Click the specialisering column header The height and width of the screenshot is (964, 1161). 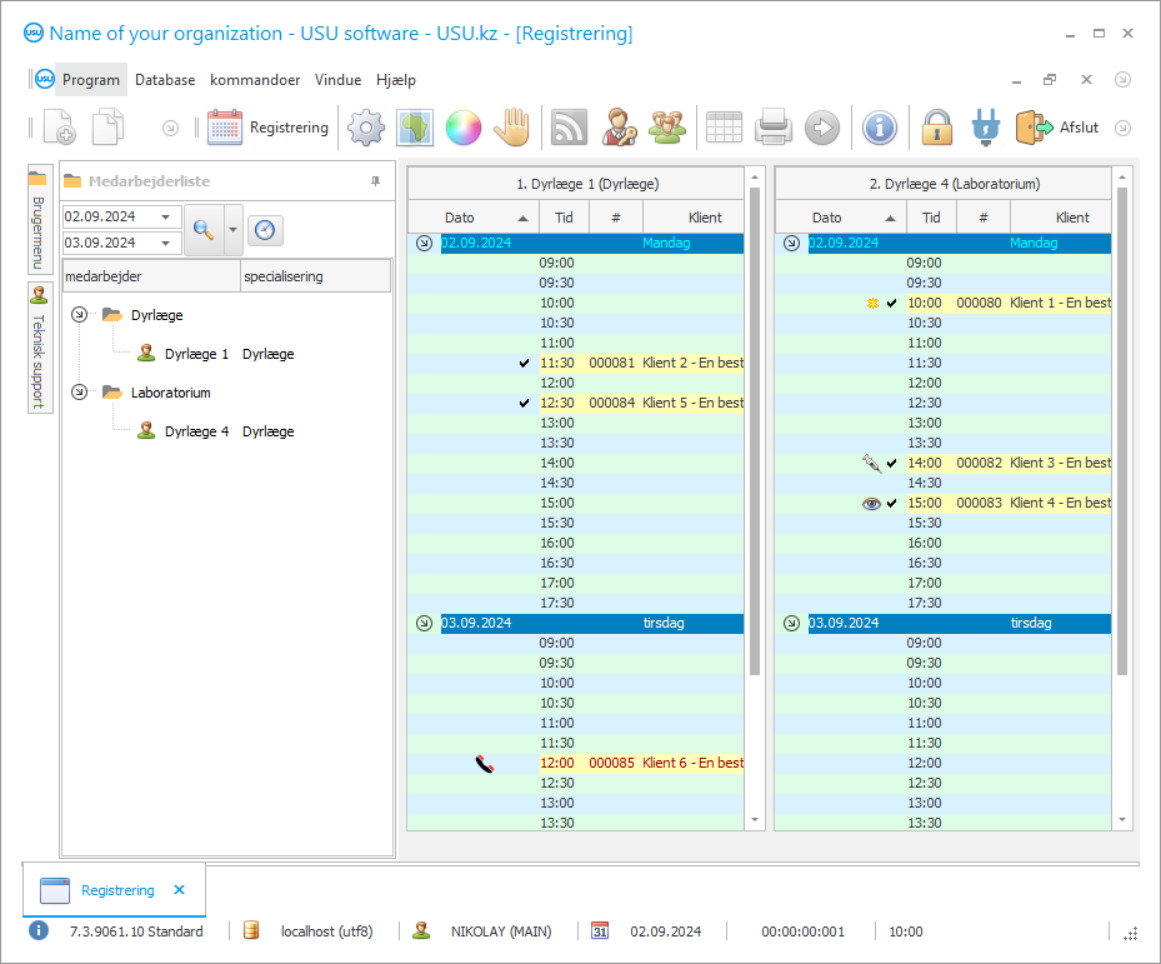point(316,276)
